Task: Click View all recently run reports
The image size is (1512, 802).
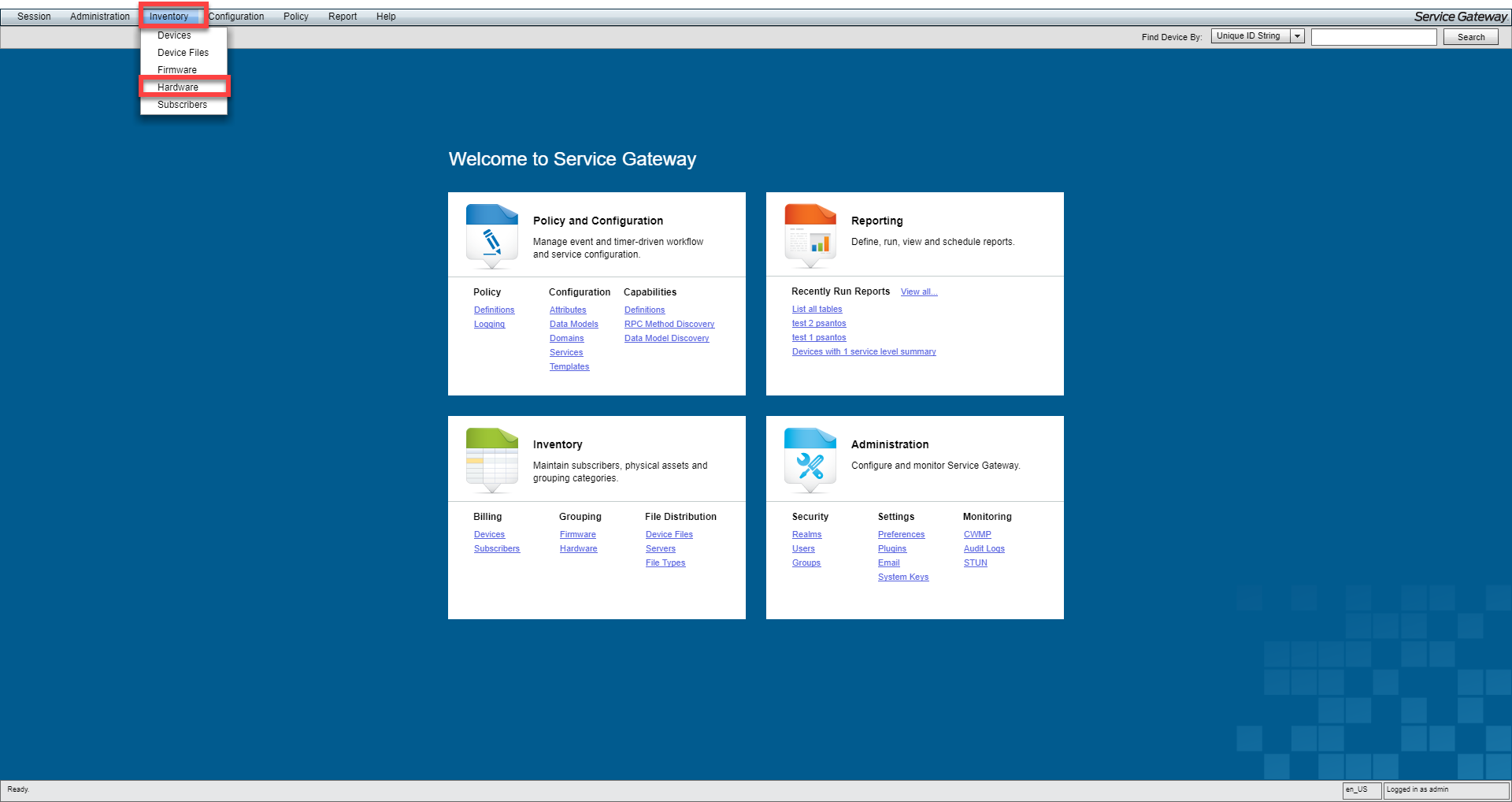Action: tap(918, 292)
